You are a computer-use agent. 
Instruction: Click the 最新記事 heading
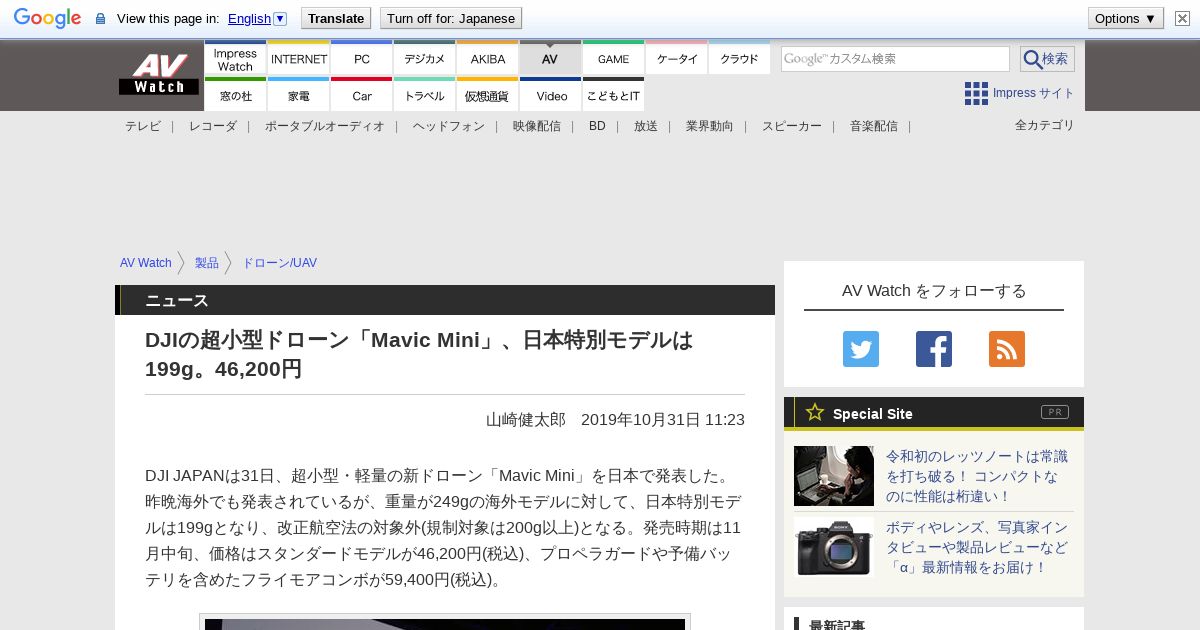pyautogui.click(x=837, y=625)
